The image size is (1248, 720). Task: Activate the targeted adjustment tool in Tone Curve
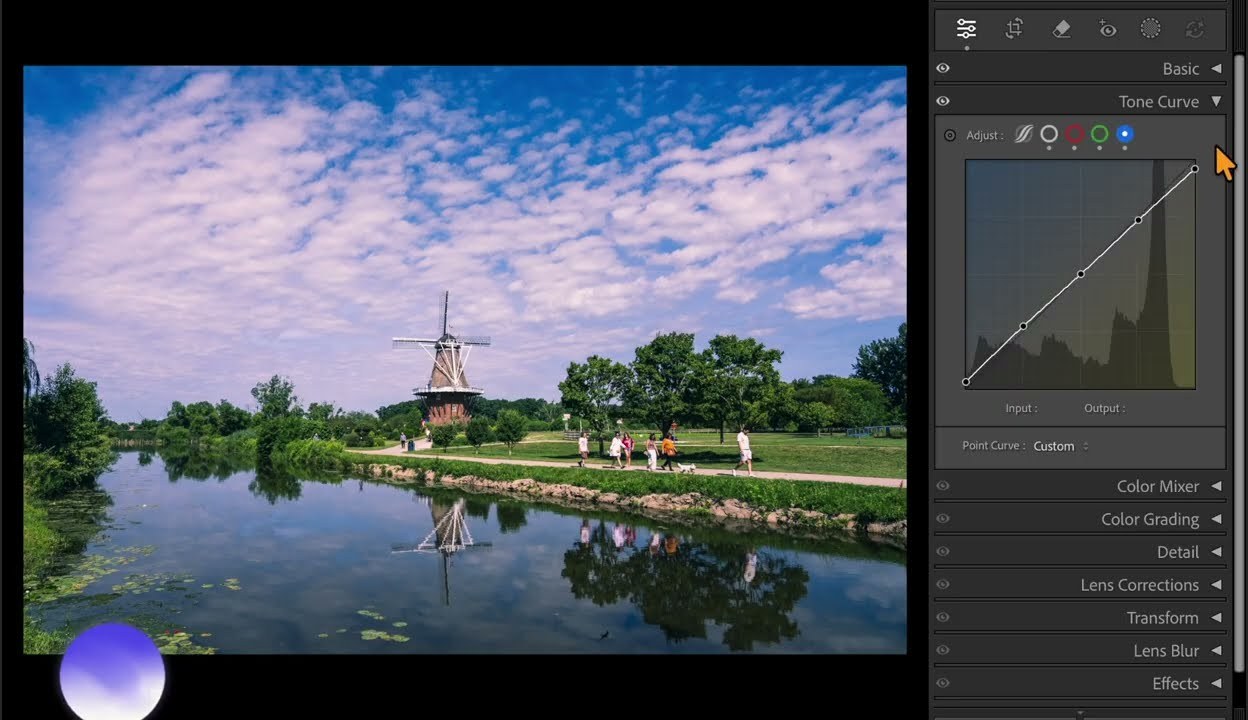pyautogui.click(x=950, y=135)
